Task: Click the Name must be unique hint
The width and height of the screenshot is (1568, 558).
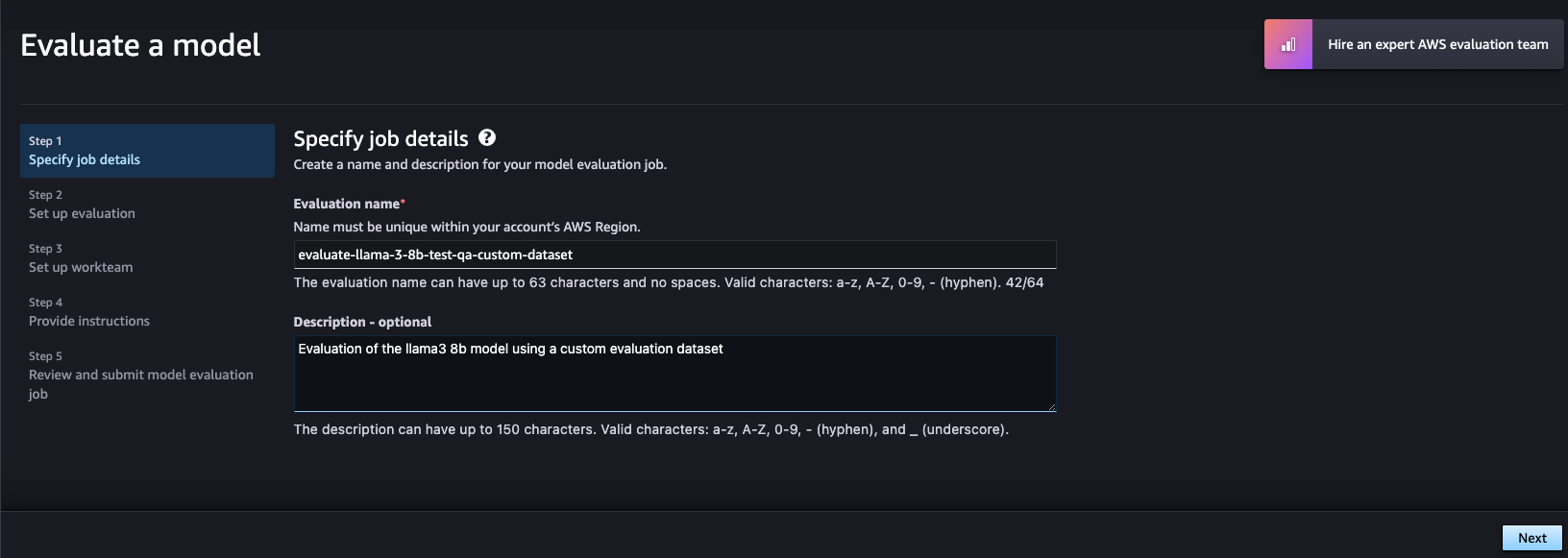Action: (467, 227)
